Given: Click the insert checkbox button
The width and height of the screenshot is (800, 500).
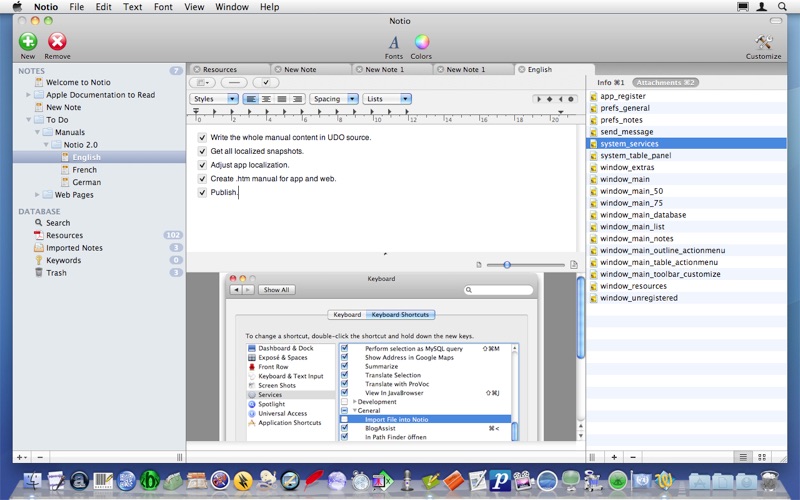Looking at the screenshot, I should [266, 82].
